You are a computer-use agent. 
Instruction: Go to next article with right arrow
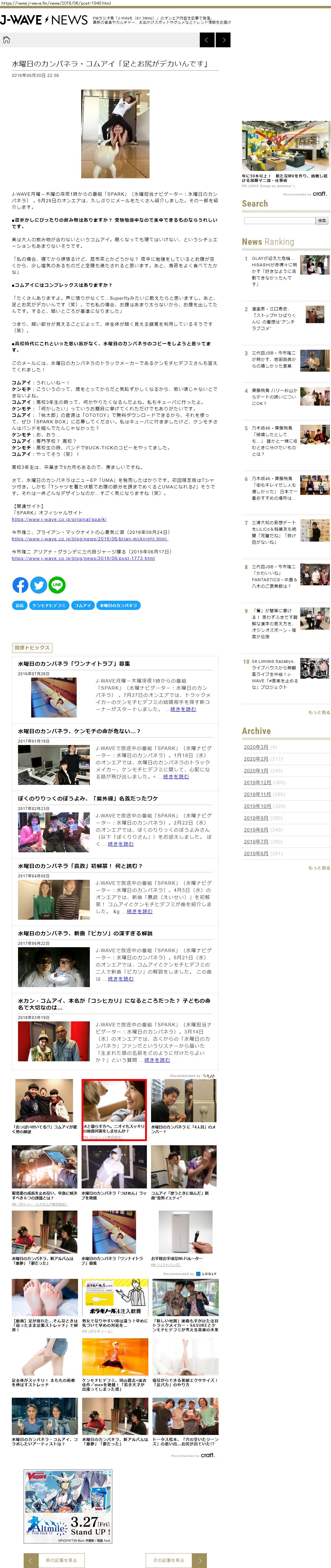223,40
